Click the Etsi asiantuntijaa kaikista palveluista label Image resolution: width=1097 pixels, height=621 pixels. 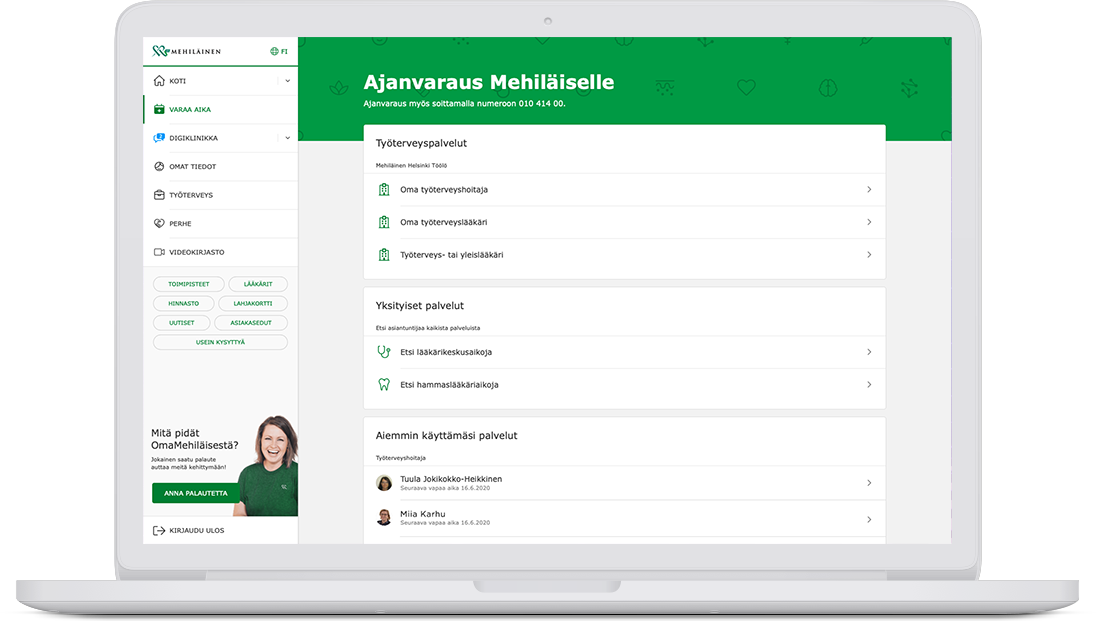point(427,328)
